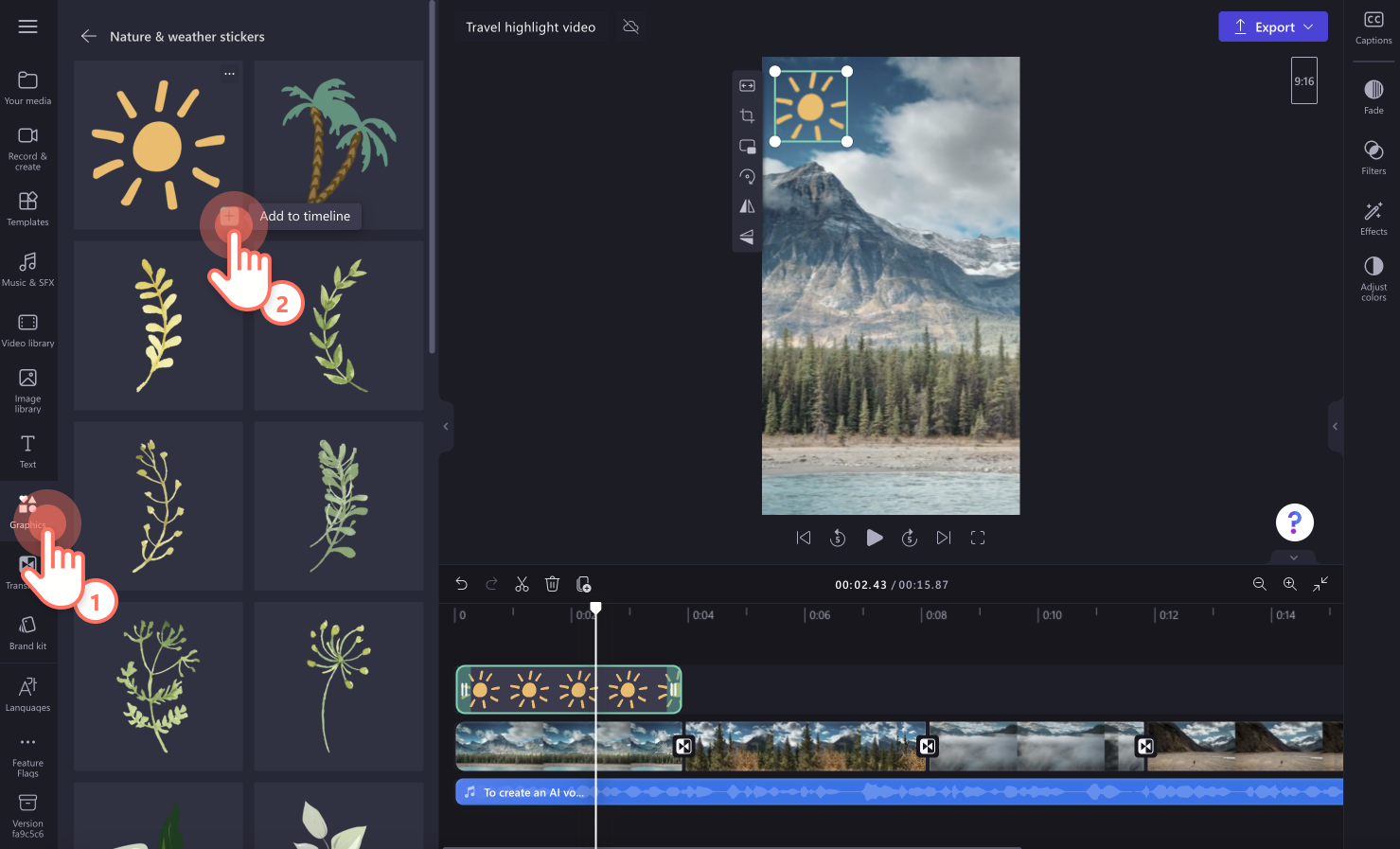Select the palm tree sticker
Image resolution: width=1400 pixels, height=849 pixels.
339,144
